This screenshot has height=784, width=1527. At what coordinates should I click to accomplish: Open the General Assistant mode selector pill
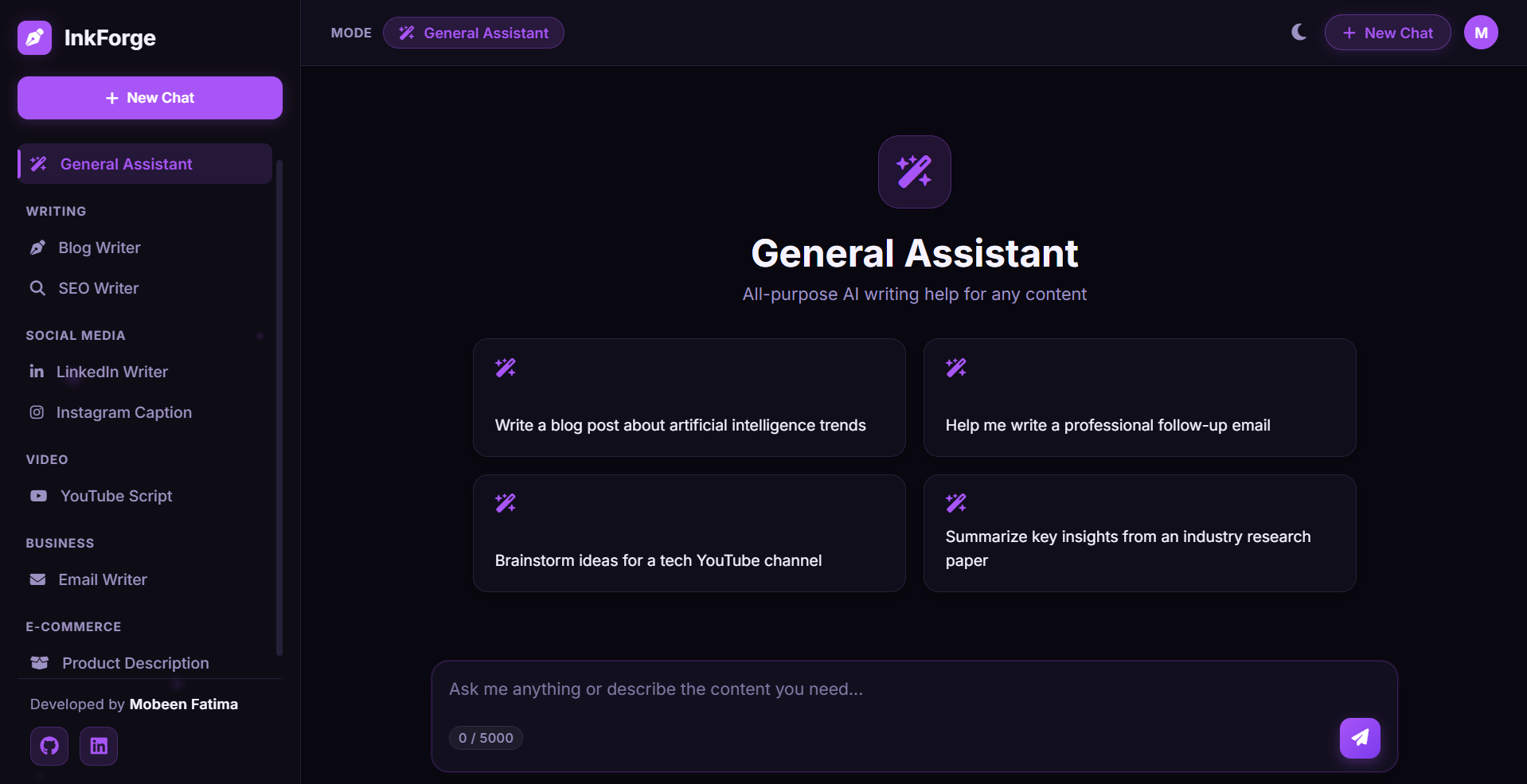point(473,33)
